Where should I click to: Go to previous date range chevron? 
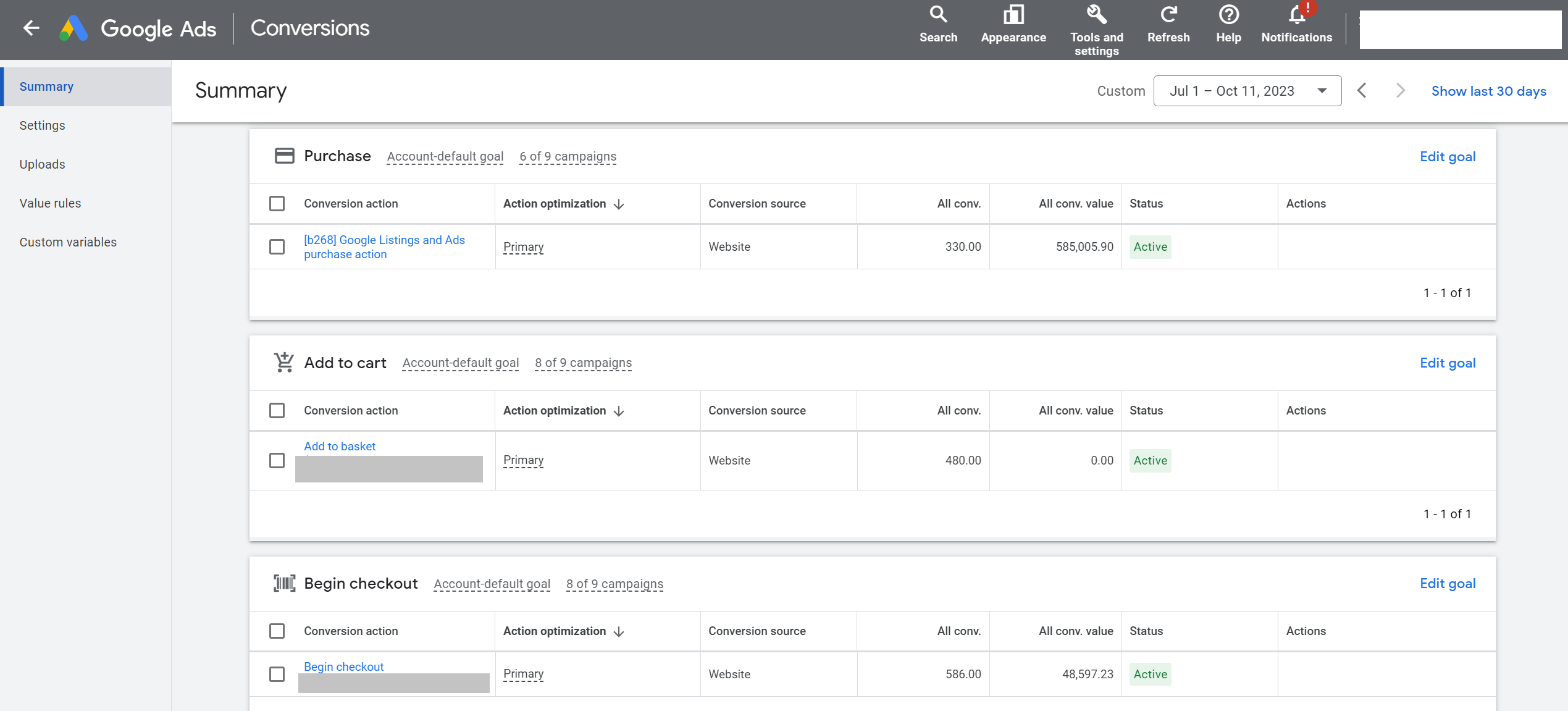[1362, 91]
